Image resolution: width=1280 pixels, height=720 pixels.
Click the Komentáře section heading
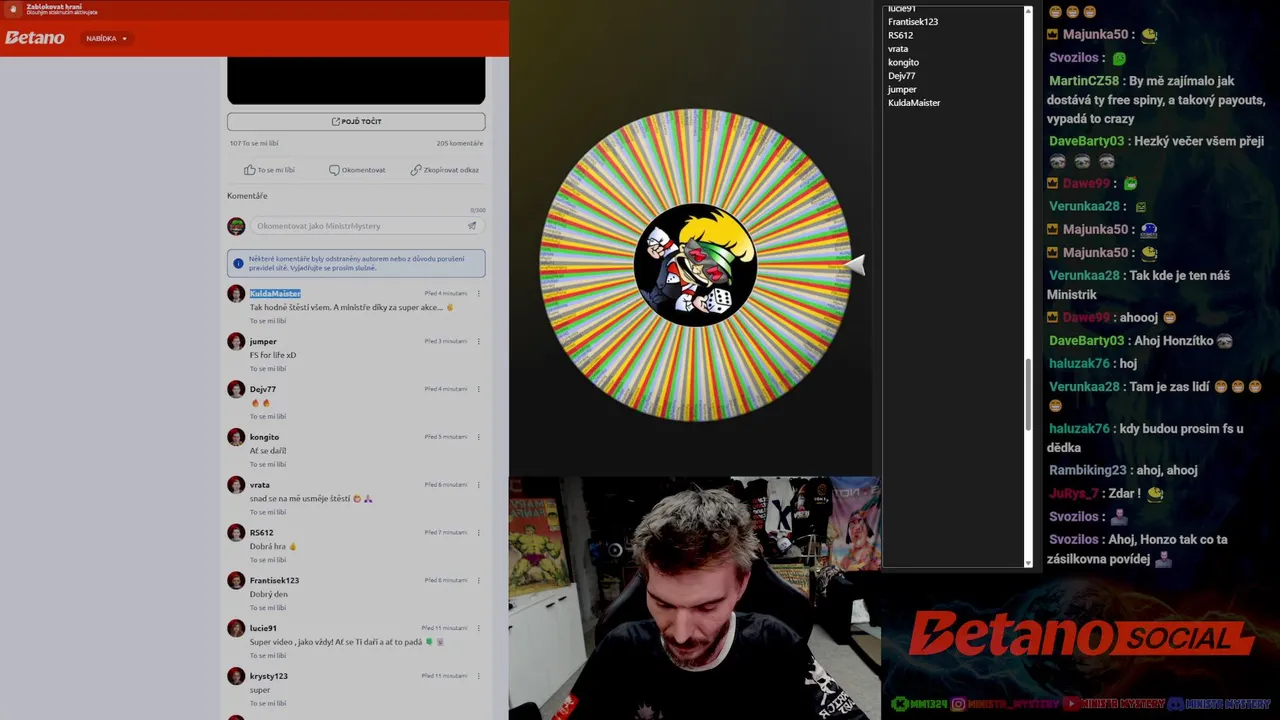(x=247, y=196)
